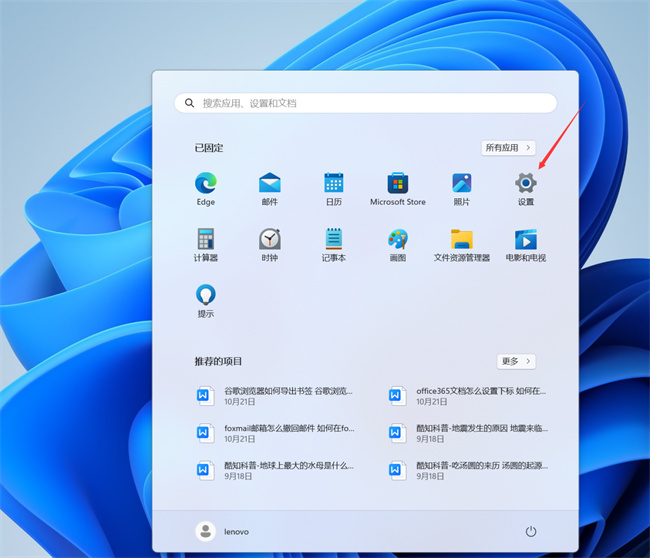Viewport: 650px width, 558px height.
Task: Launch the 照片 photos app
Action: (461, 189)
